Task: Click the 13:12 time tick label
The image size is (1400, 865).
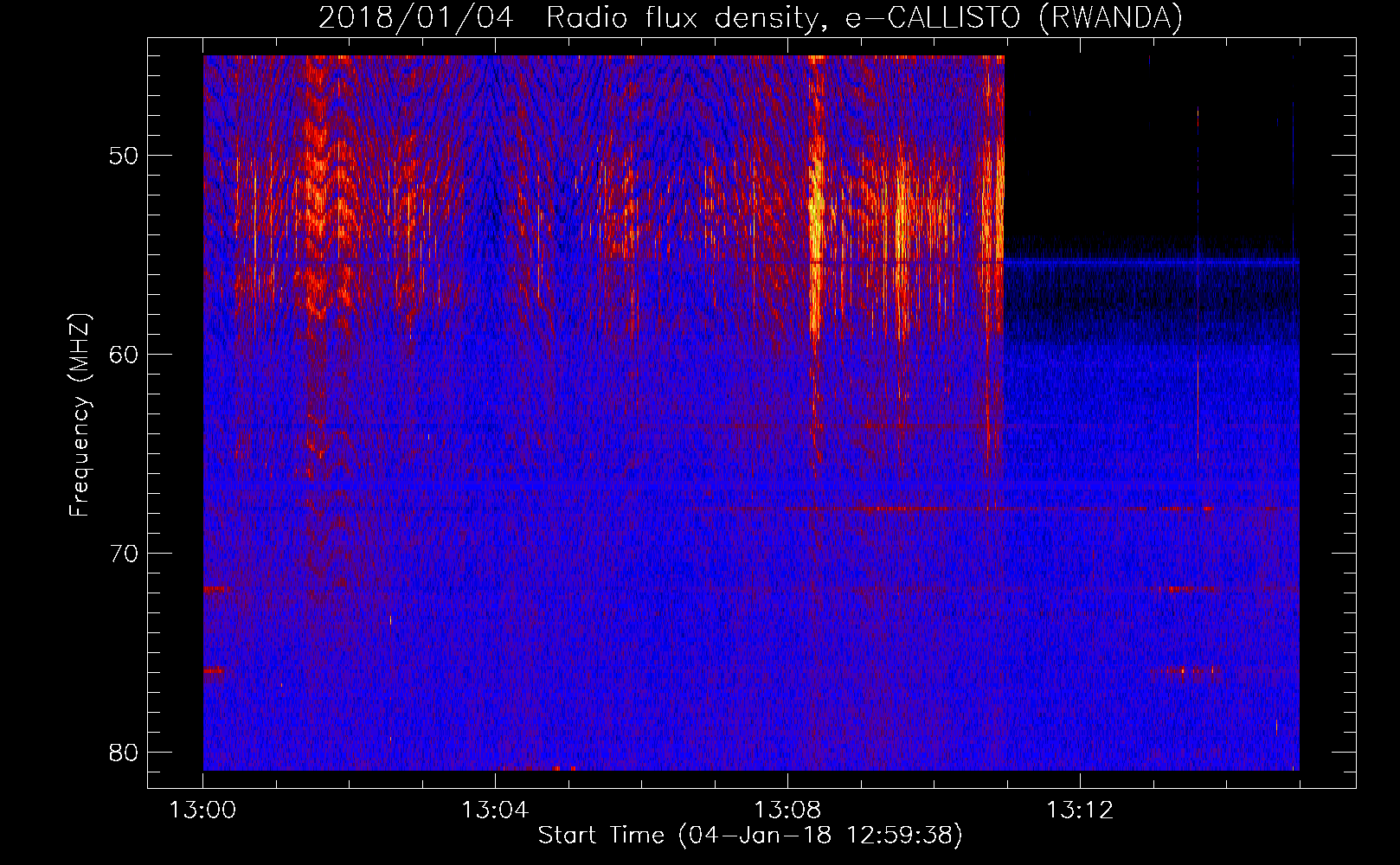Action: pos(1080,811)
